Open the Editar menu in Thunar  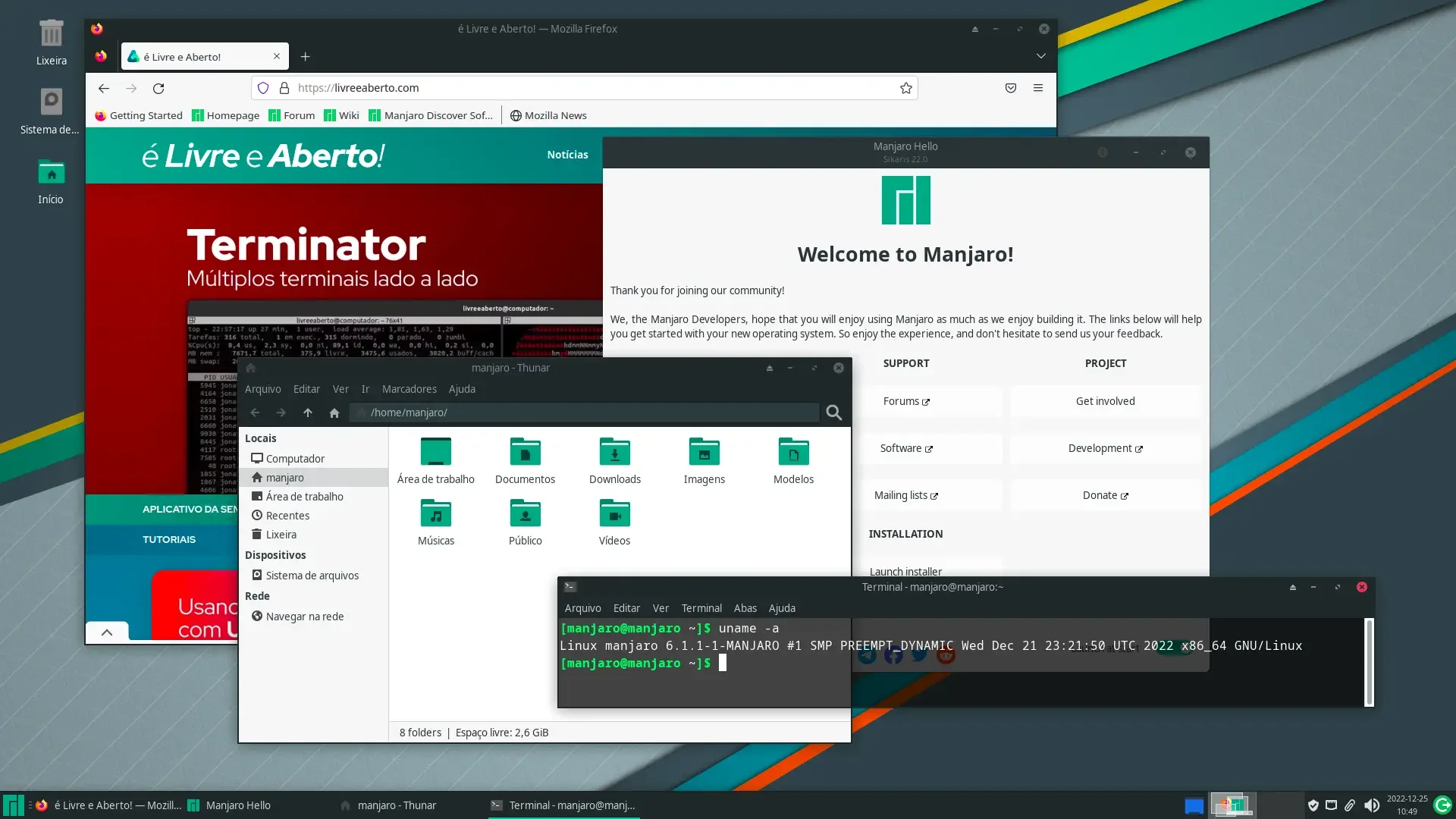(x=306, y=389)
